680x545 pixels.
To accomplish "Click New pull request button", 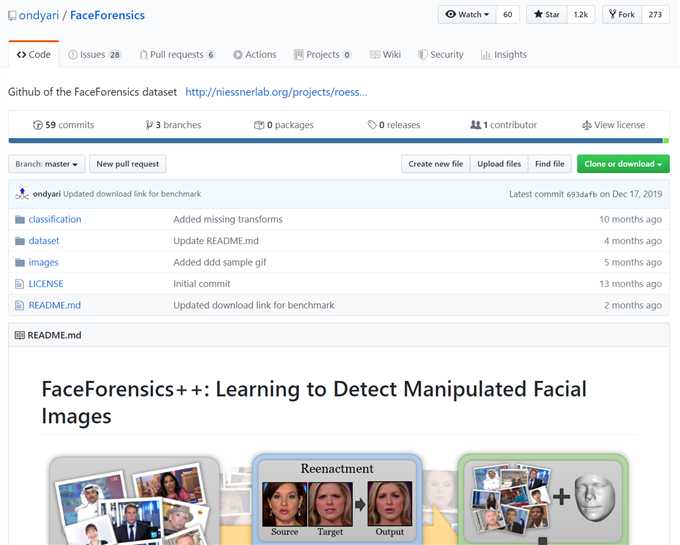I will [x=128, y=164].
